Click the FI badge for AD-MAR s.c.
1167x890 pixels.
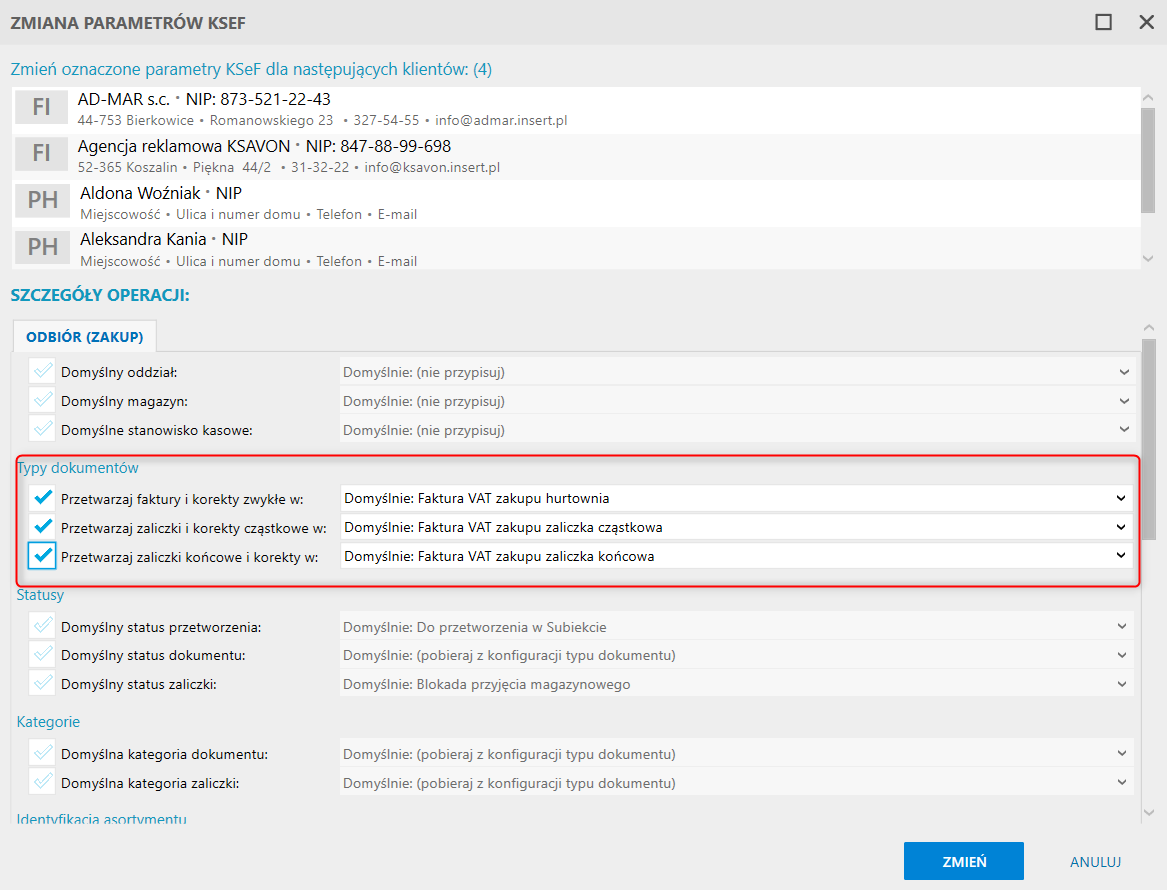[42, 108]
